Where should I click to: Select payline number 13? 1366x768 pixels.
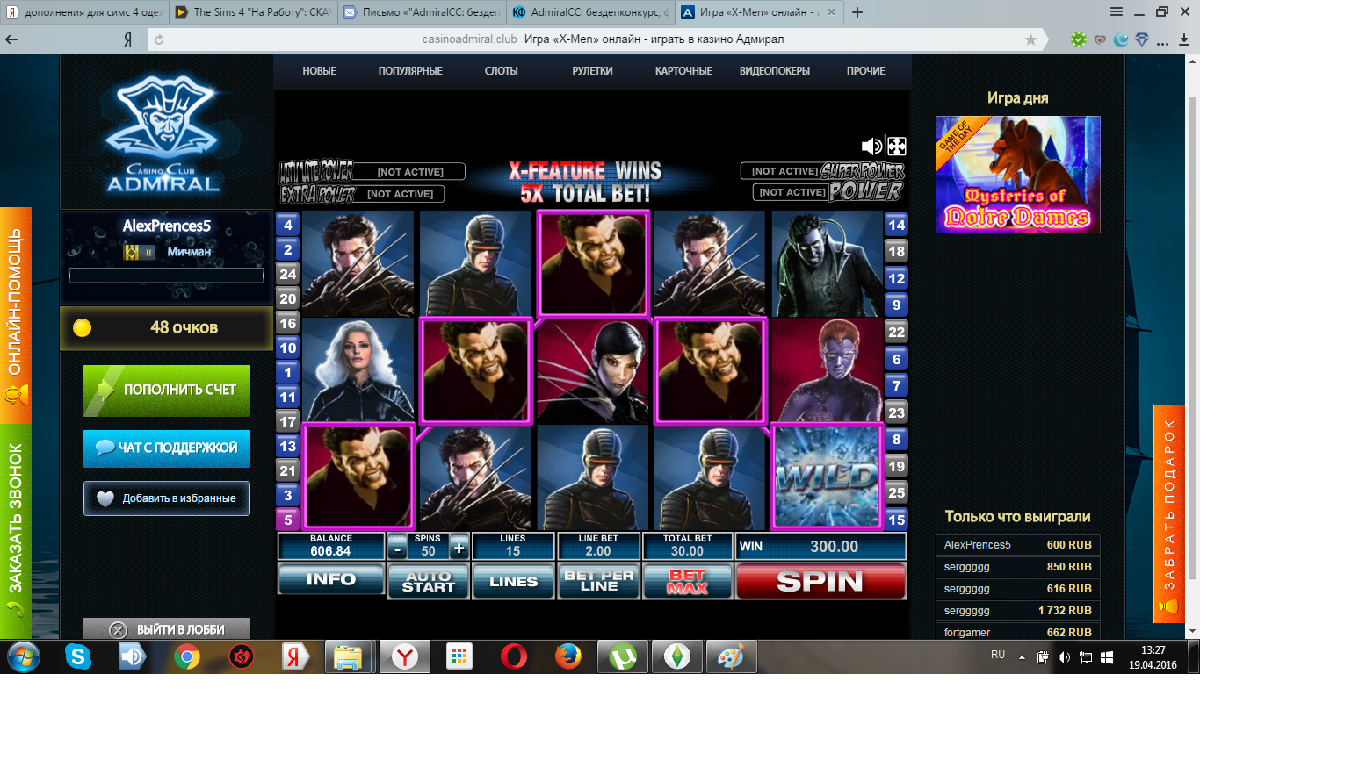coord(288,446)
